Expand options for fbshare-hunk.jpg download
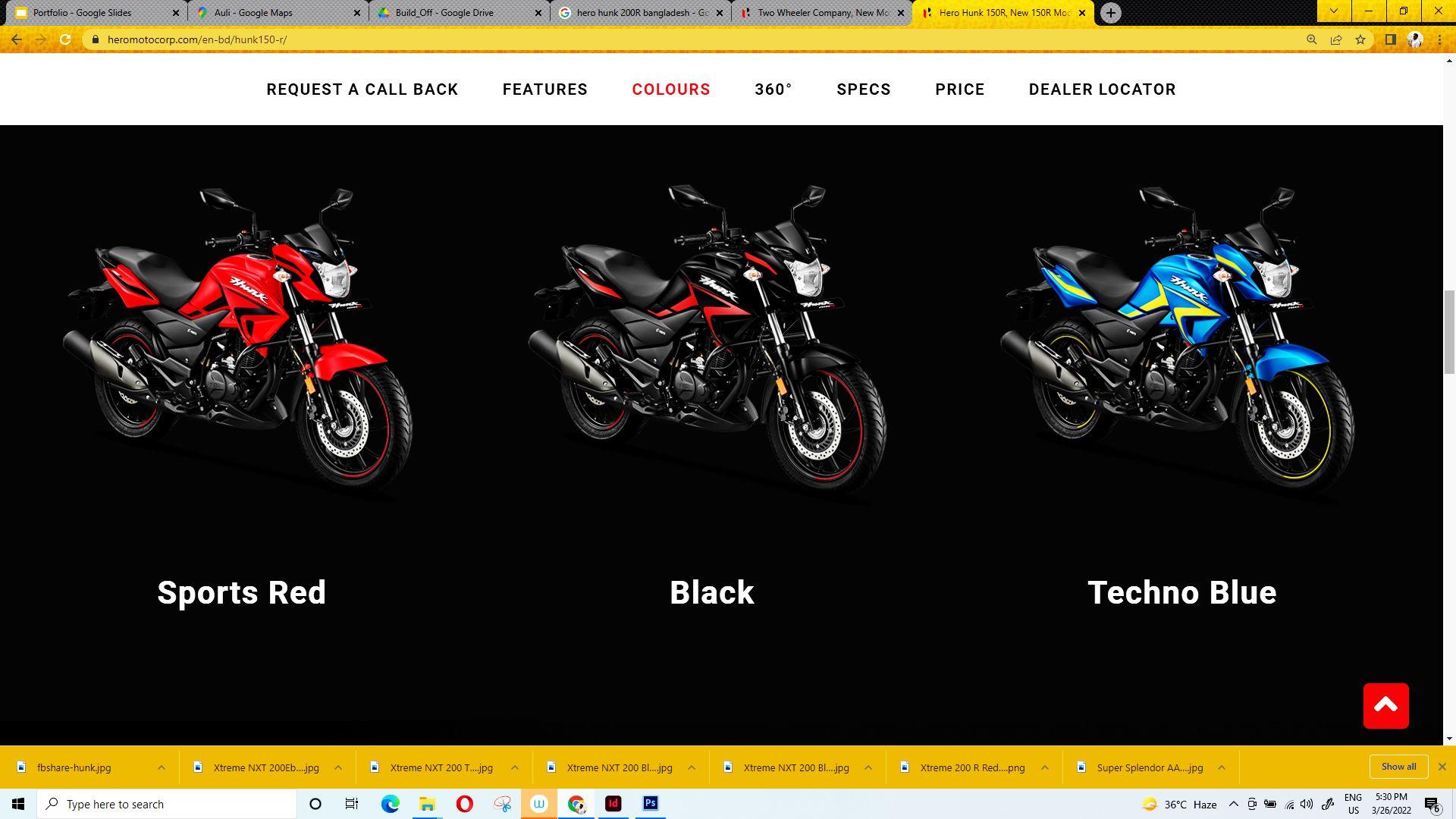This screenshot has height=819, width=1456. pos(162,767)
